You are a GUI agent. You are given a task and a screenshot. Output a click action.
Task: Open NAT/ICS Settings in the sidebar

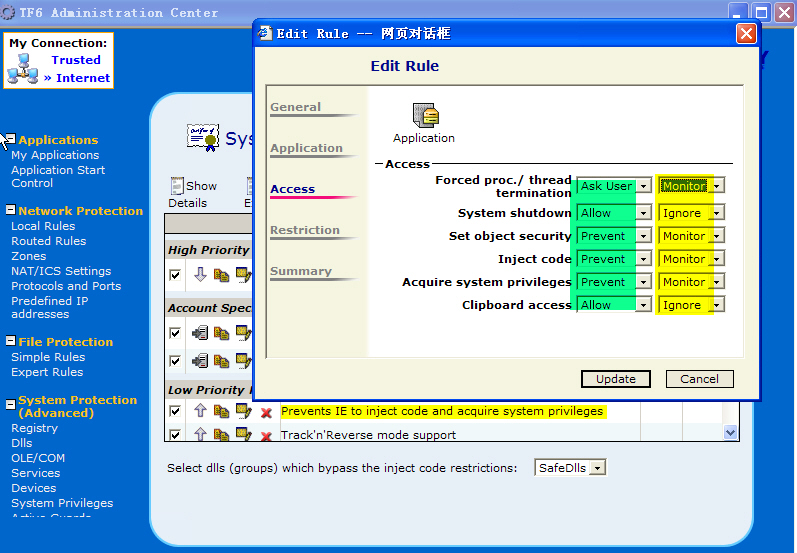pyautogui.click(x=61, y=271)
